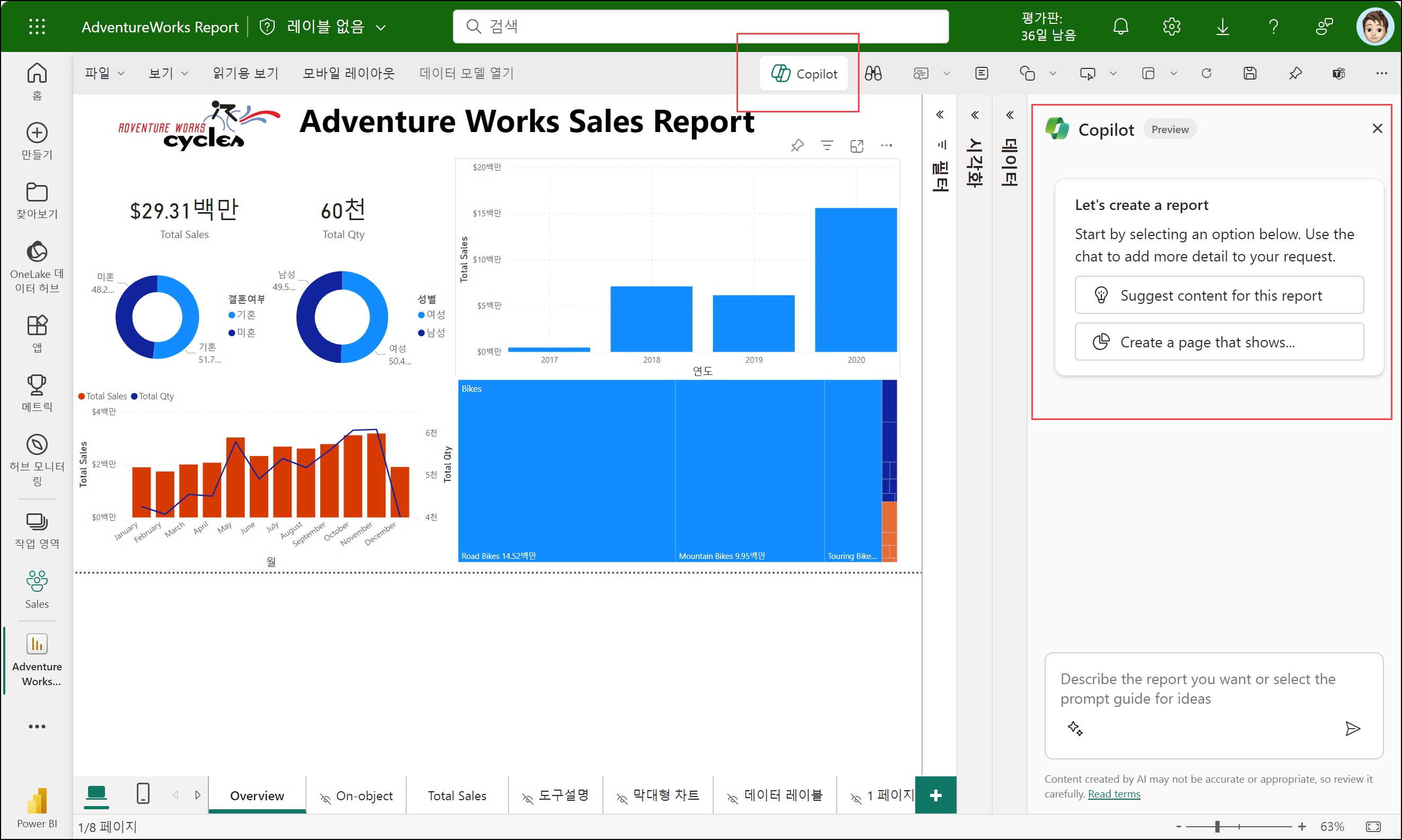This screenshot has height=840, width=1402.
Task: Click the save icon in toolbar
Action: click(x=1250, y=74)
